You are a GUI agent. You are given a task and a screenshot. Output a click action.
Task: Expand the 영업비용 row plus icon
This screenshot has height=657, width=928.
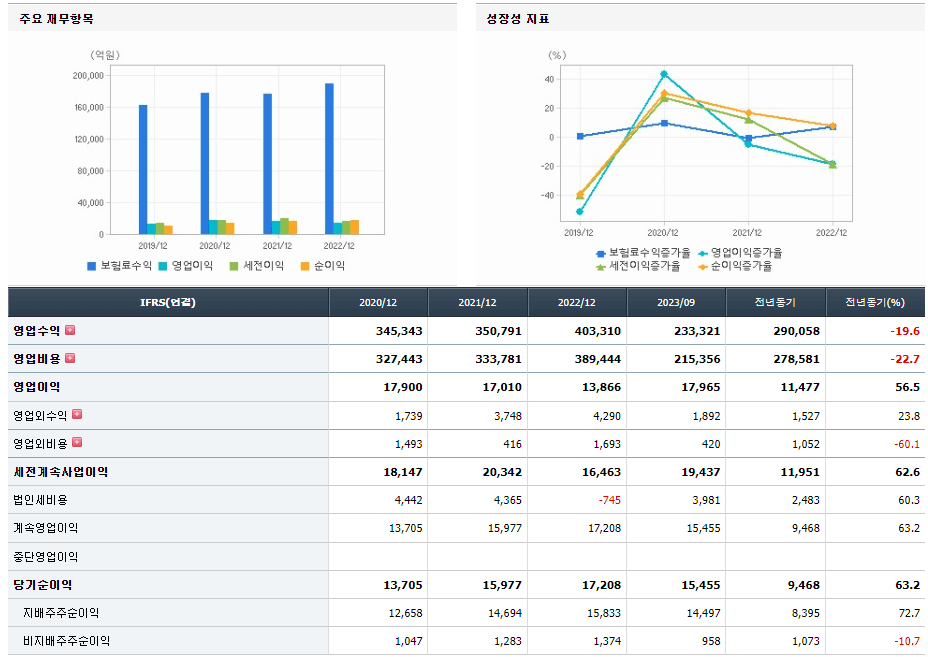[70, 358]
